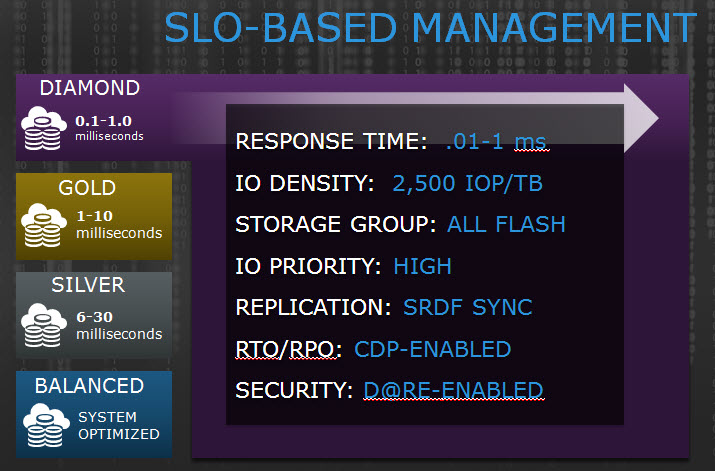This screenshot has width=715, height=471.
Task: Select the BALANCED service level tab
Action: point(90,385)
